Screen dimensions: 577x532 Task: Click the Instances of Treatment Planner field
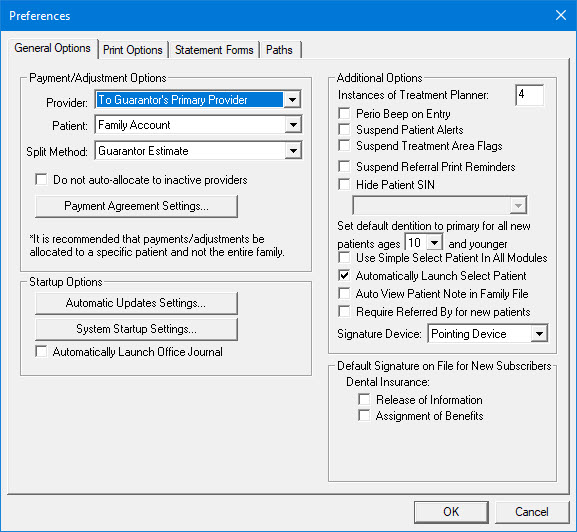(530, 95)
